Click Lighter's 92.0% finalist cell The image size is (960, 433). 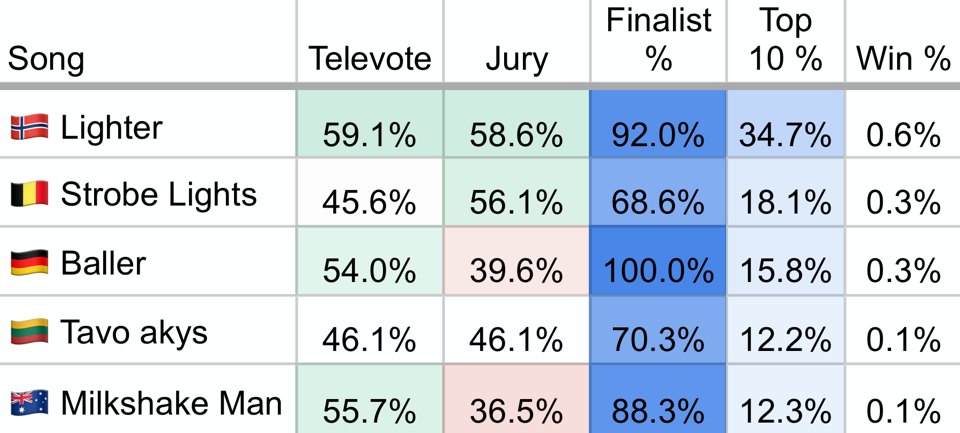[x=658, y=124]
